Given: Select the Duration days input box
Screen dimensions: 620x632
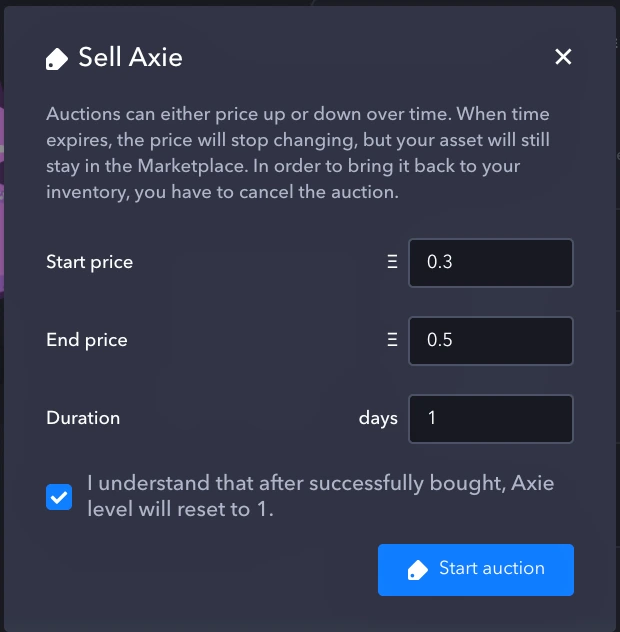Looking at the screenshot, I should [491, 419].
